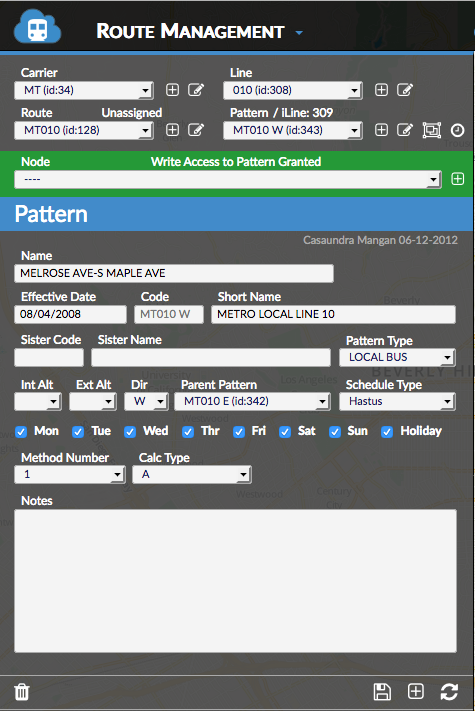Uncheck the Mon checkbox

click(21, 432)
